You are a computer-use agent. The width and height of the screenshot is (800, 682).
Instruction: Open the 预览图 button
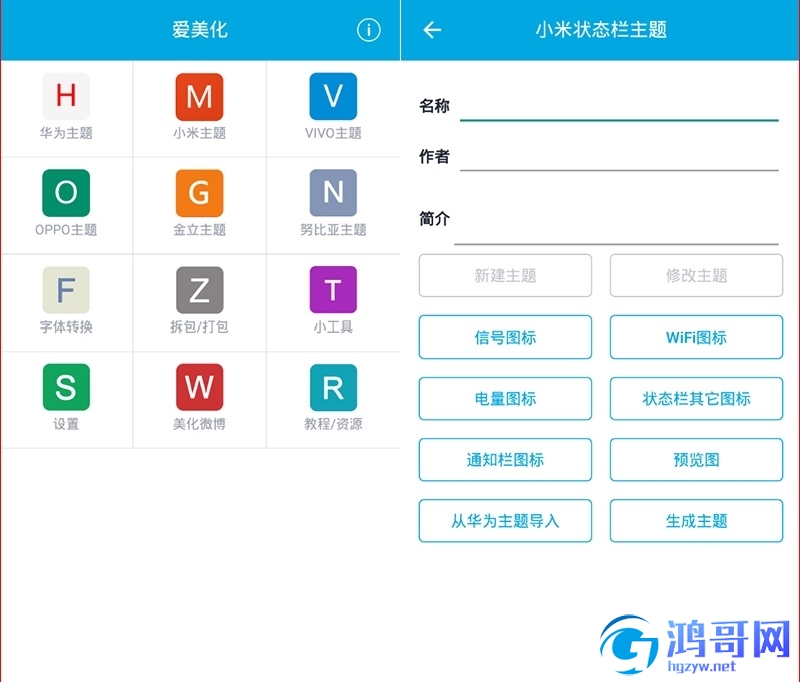pos(696,460)
